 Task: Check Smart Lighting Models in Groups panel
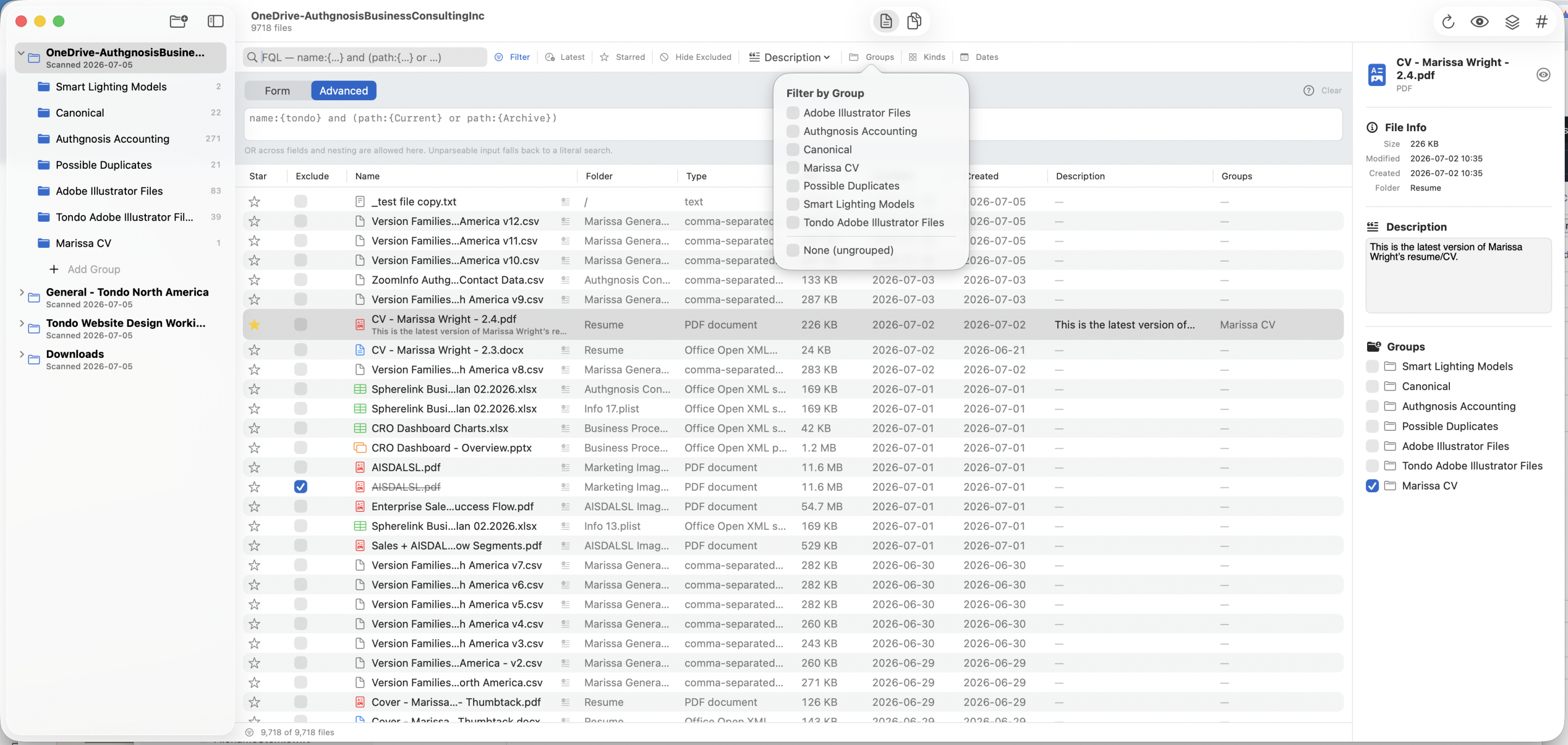[1372, 367]
